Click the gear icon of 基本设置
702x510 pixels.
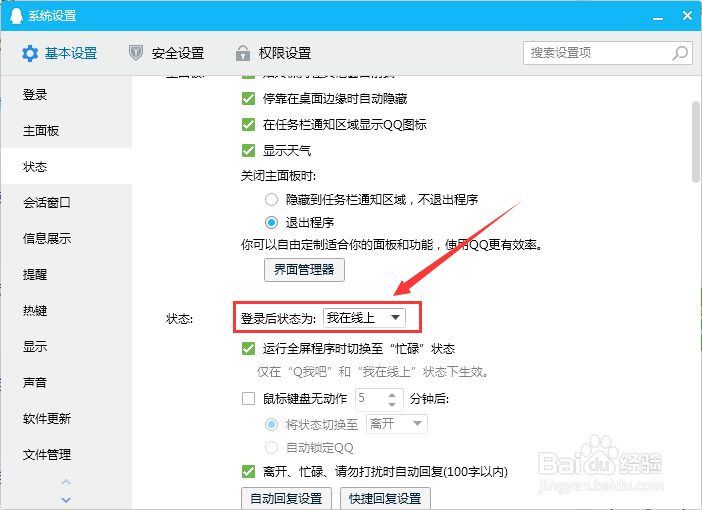(30, 53)
